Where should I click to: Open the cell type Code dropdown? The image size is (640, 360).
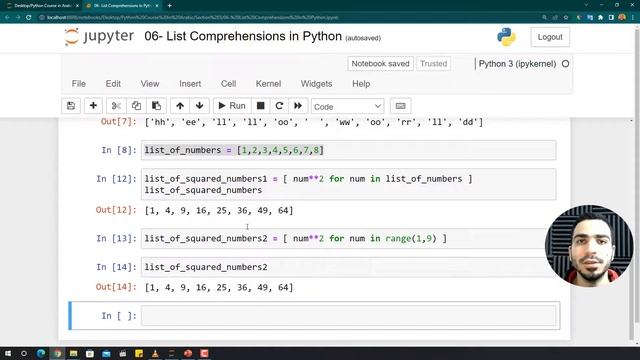coord(347,107)
